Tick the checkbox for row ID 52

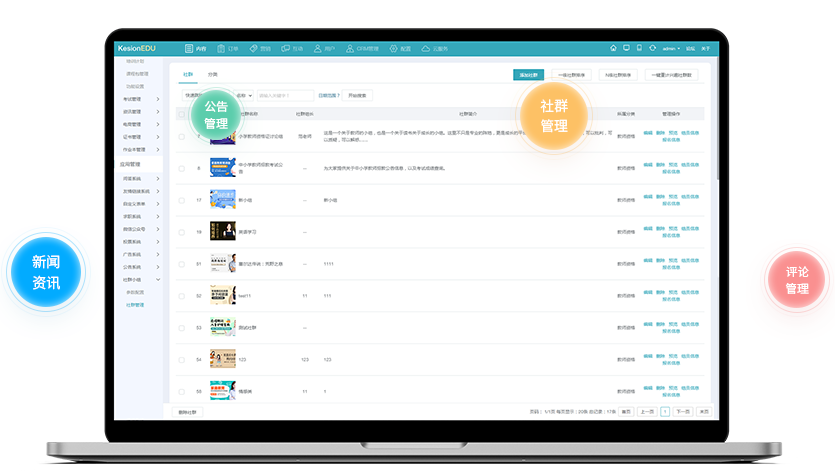tap(181, 296)
